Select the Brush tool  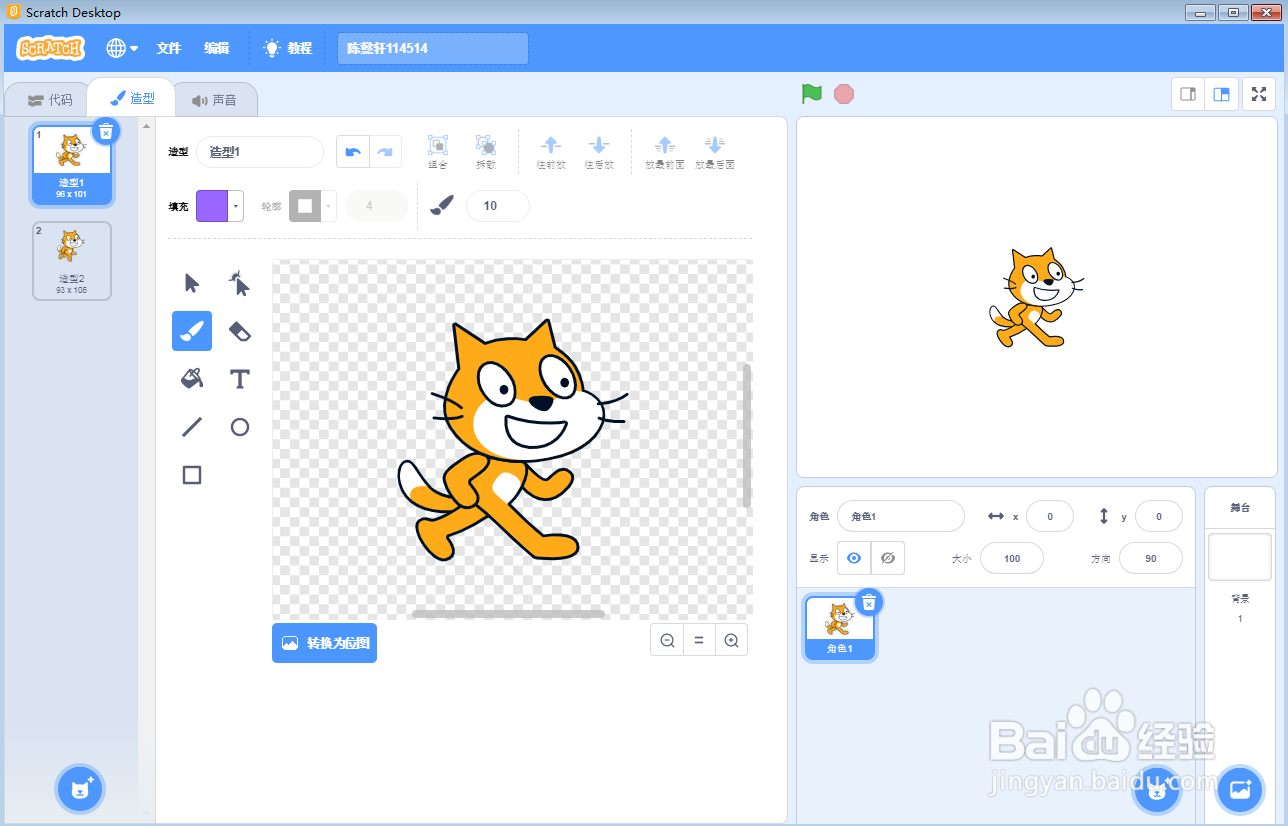pos(192,331)
